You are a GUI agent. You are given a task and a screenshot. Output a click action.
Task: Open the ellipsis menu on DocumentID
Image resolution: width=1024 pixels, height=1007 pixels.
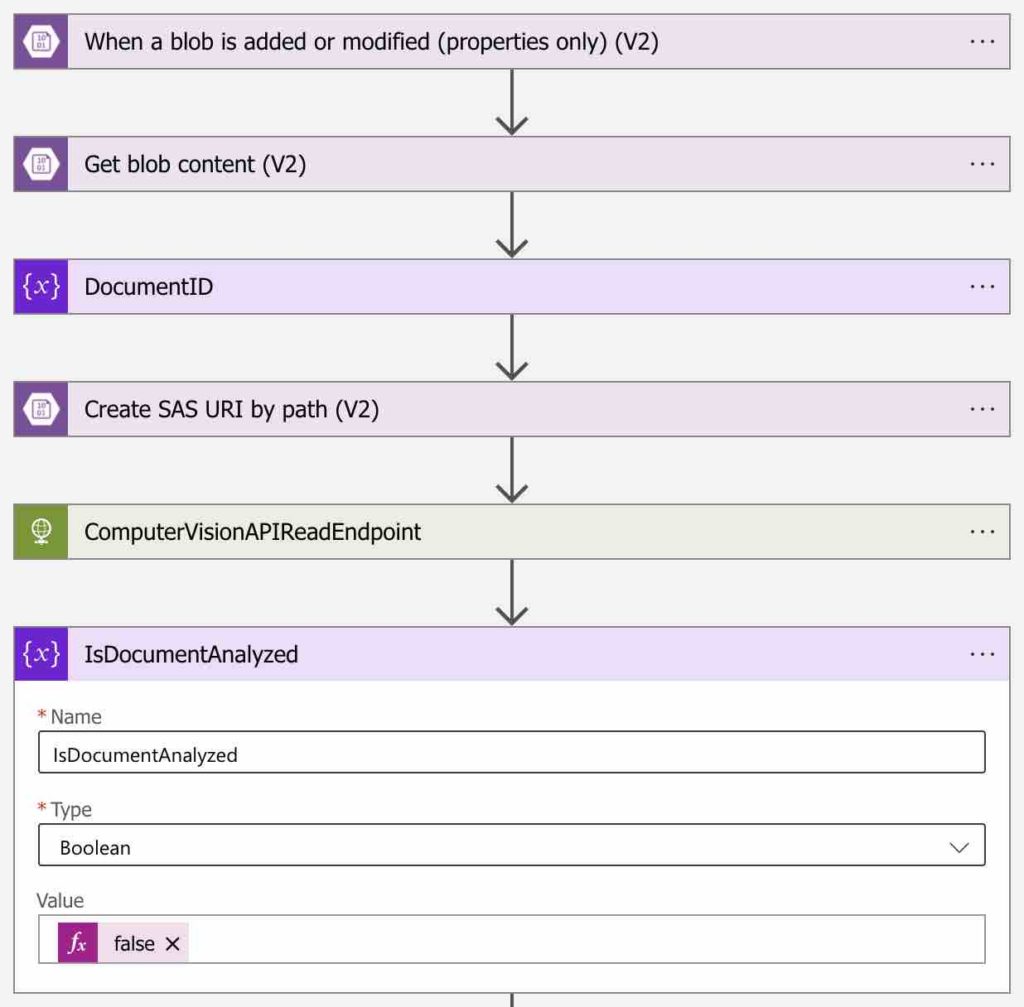tap(984, 287)
